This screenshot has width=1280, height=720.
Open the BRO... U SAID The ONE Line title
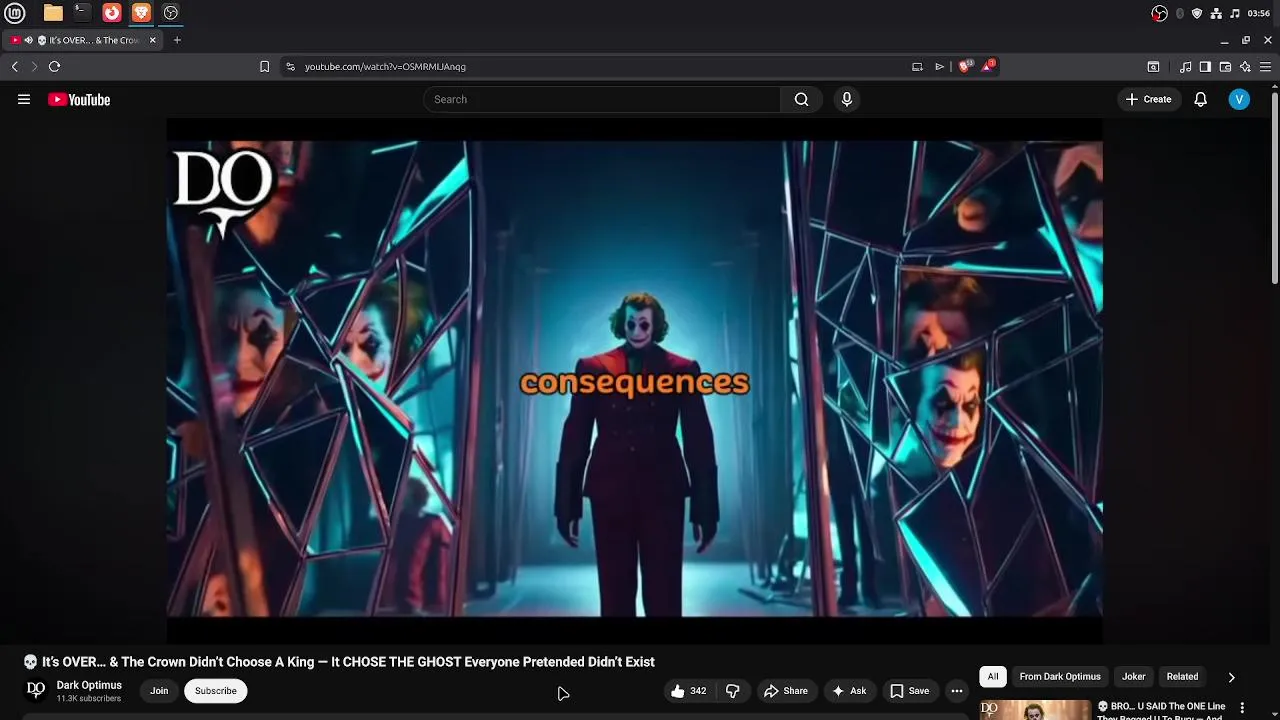[1161, 710]
